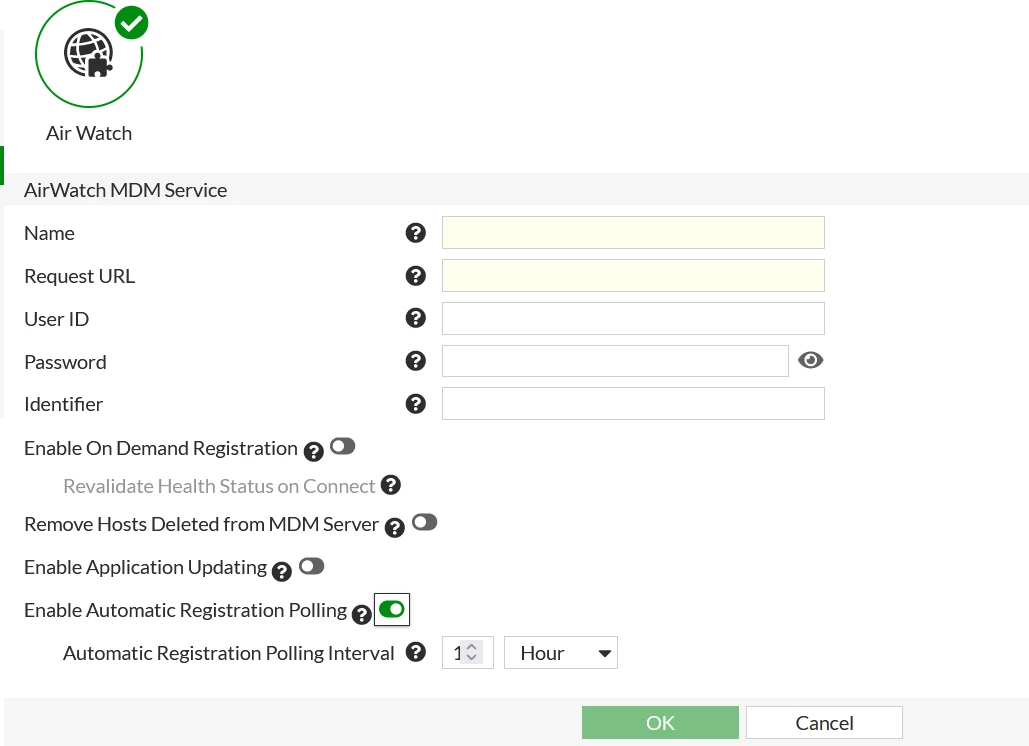The image size is (1029, 746).
Task: Toggle Remove Hosts Deleted from MDM Server
Action: 425,523
